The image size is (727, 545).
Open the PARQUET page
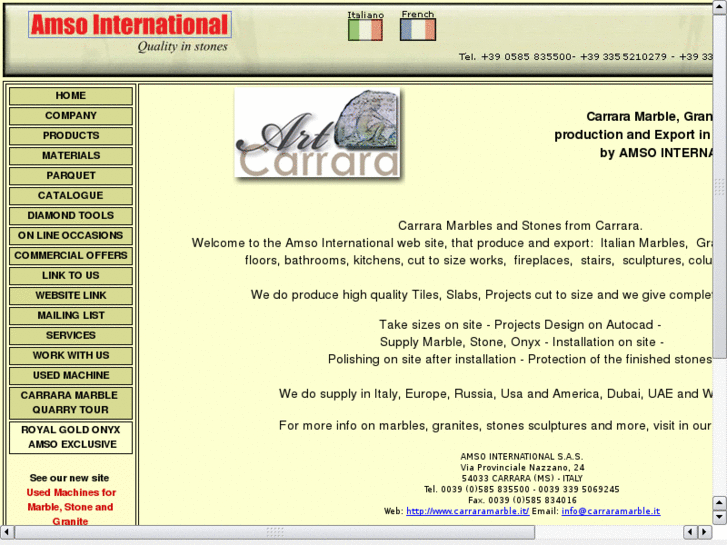[x=71, y=175]
